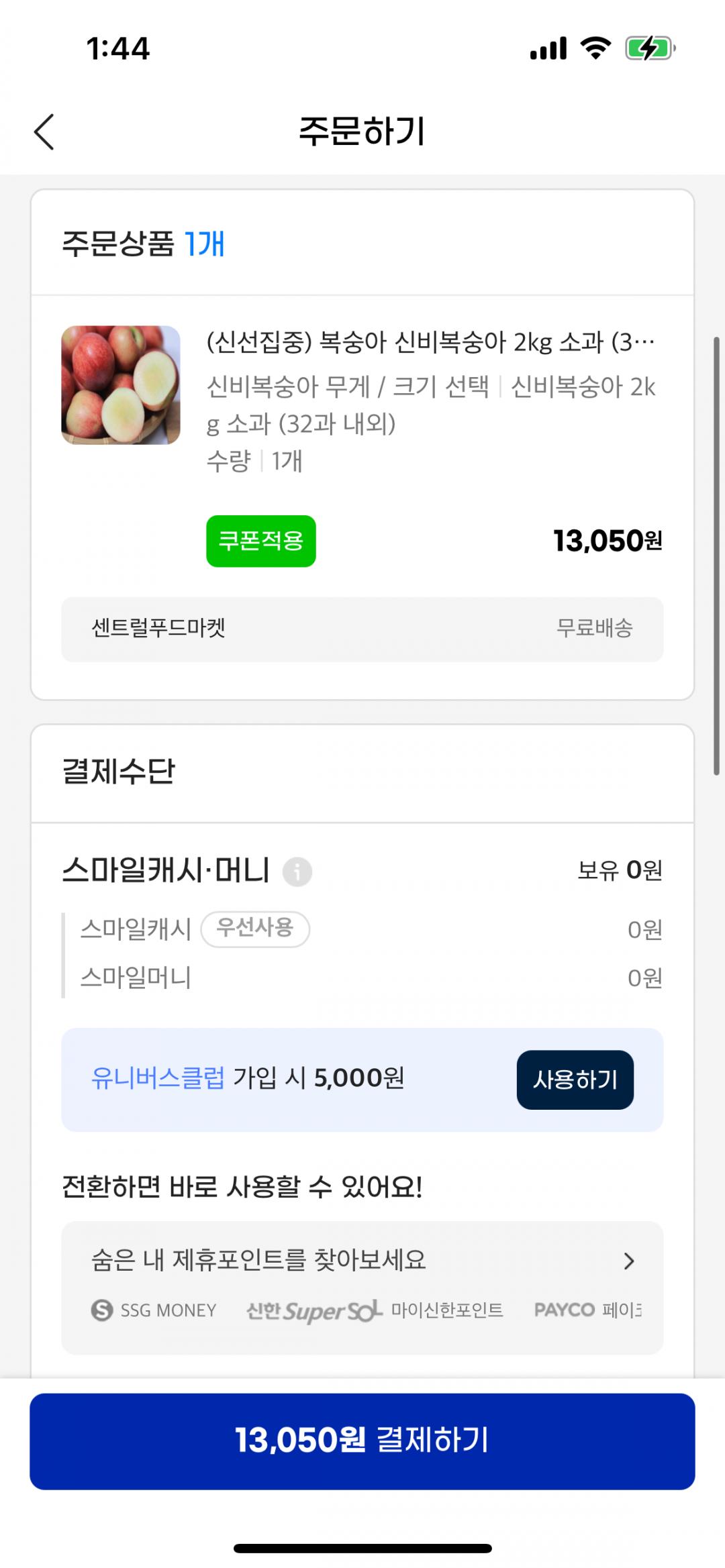The width and height of the screenshot is (725, 1568).
Task: Open the 유니버스클럽 link
Action: coord(158,1078)
